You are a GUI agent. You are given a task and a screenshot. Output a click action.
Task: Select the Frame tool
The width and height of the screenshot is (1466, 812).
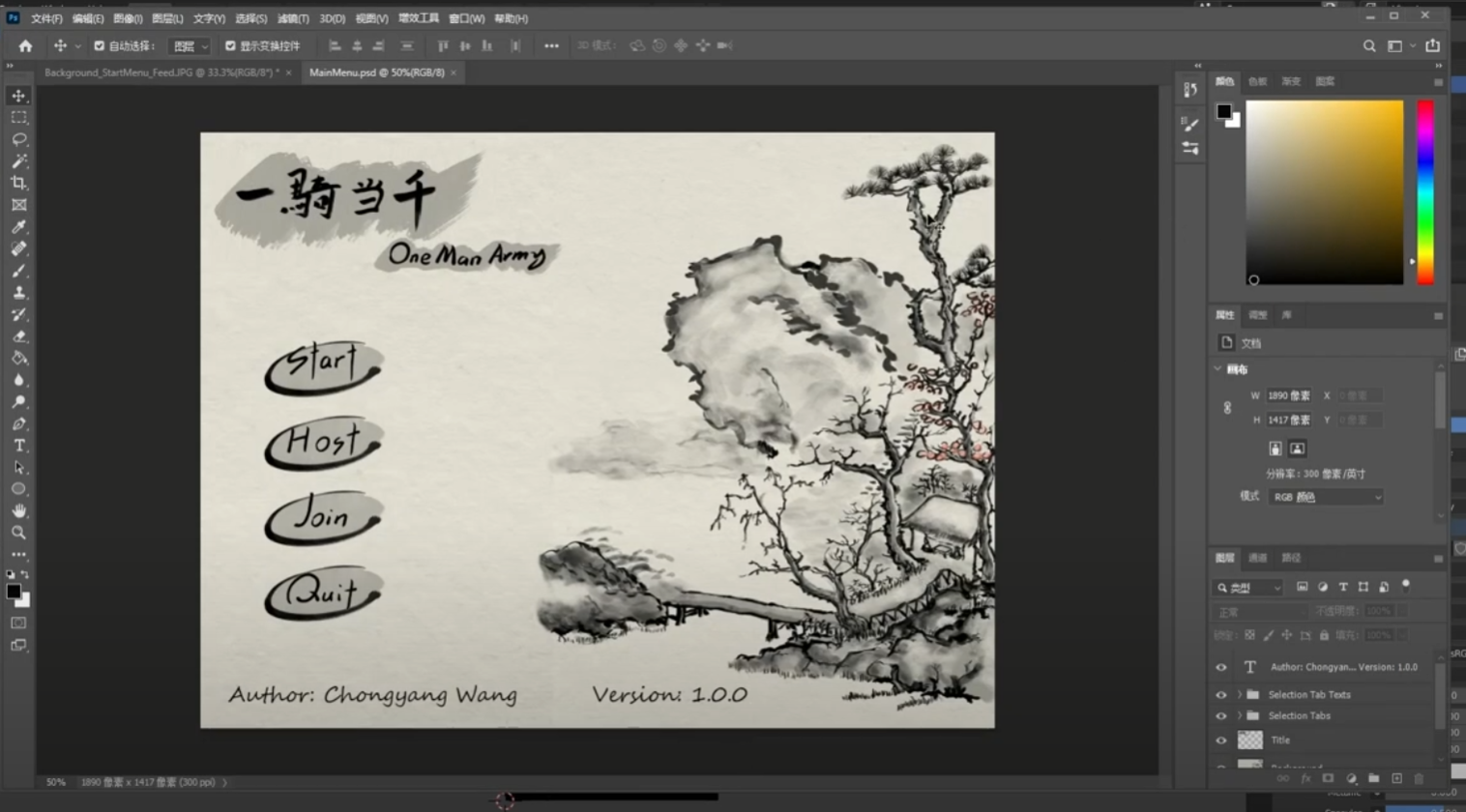18,205
